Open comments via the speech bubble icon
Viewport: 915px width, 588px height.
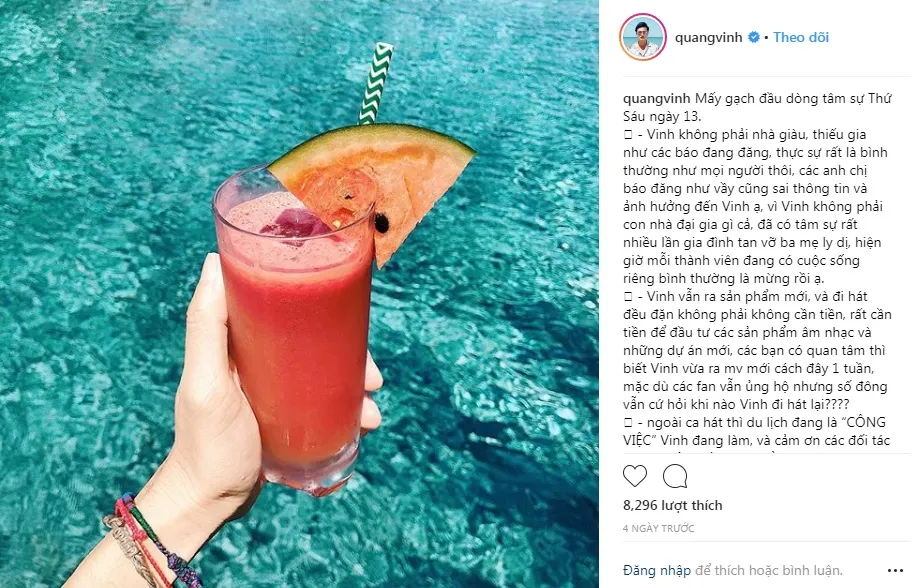click(x=675, y=476)
